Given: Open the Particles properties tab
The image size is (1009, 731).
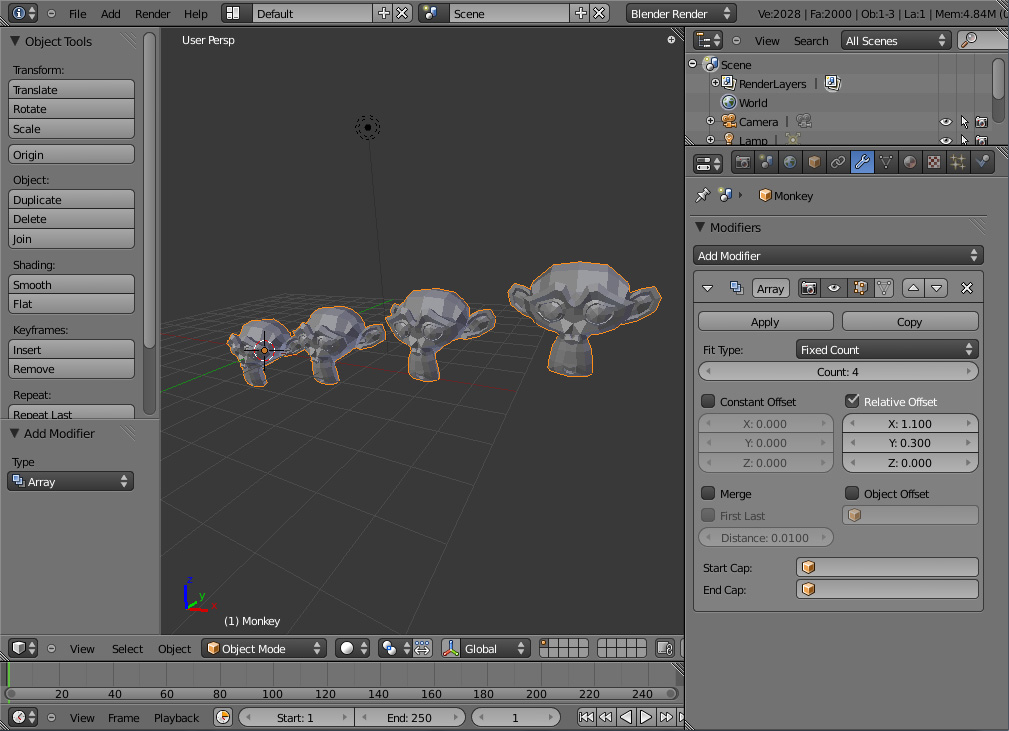Looking at the screenshot, I should pos(958,162).
